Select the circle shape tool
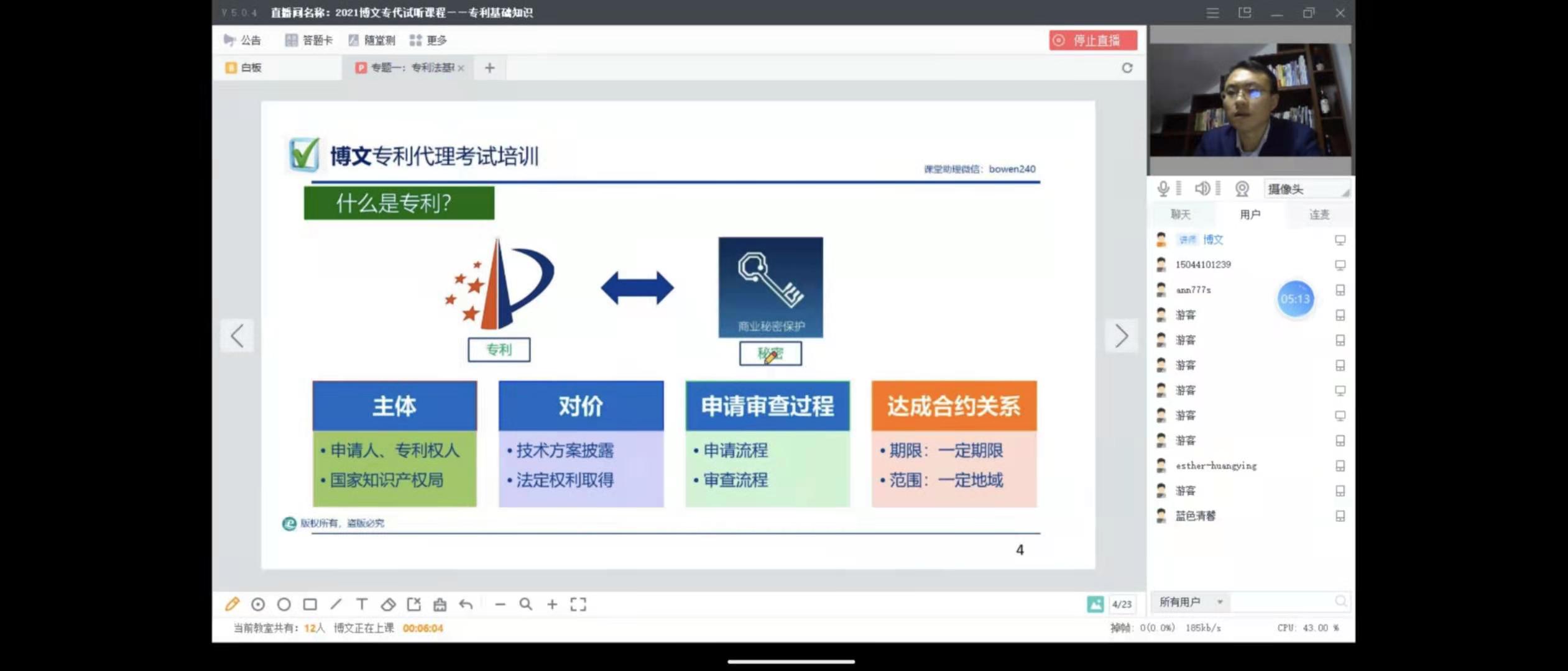The image size is (1568, 671). [x=284, y=604]
